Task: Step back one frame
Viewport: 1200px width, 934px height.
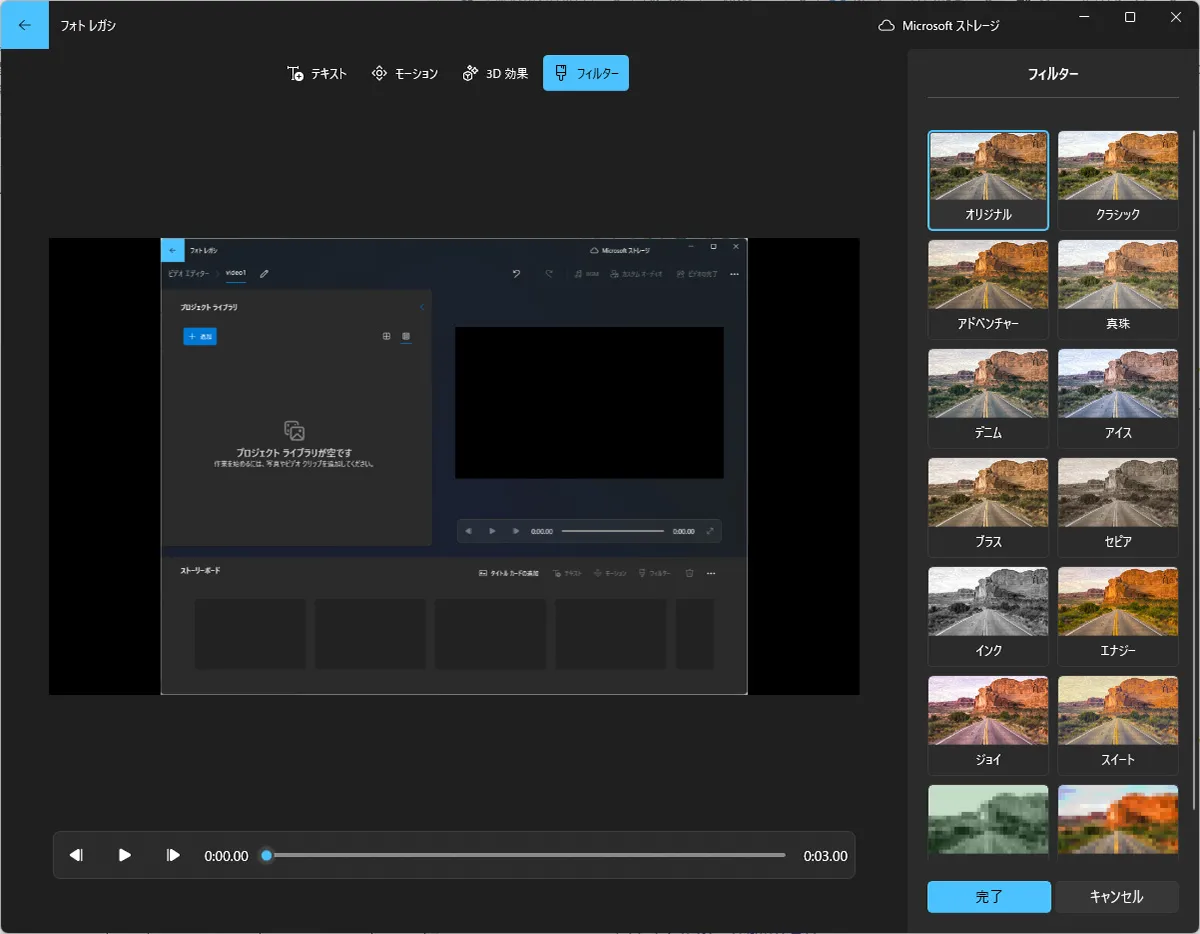Action: pos(76,855)
